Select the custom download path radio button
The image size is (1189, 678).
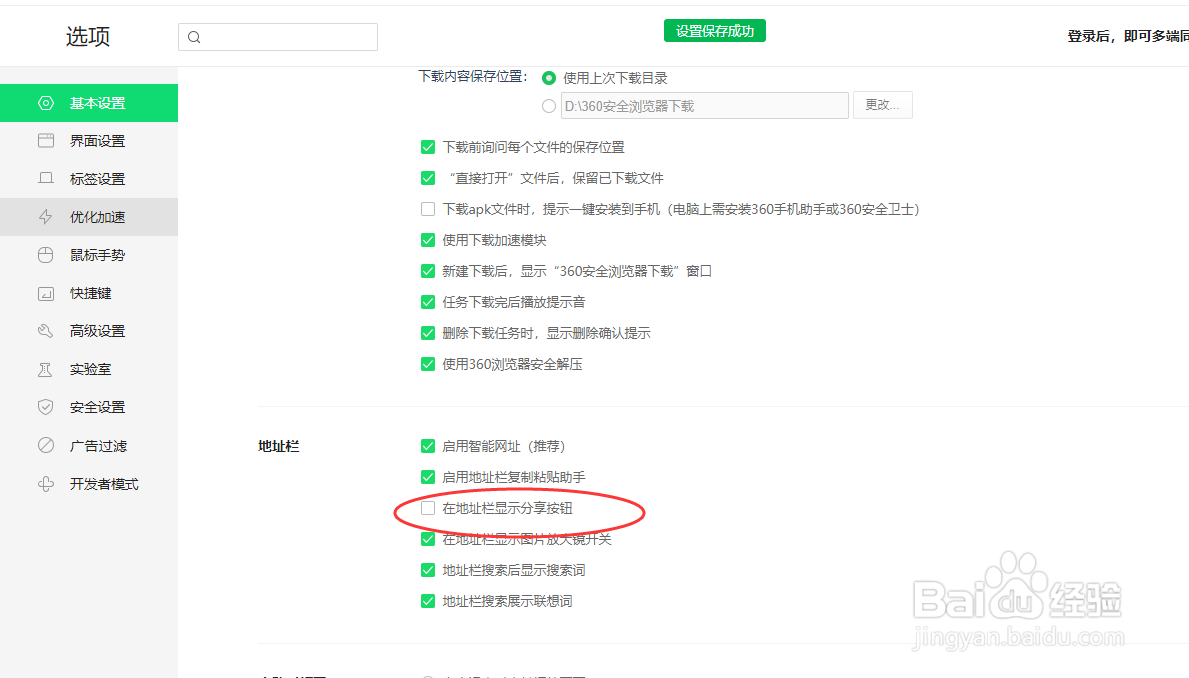549,106
